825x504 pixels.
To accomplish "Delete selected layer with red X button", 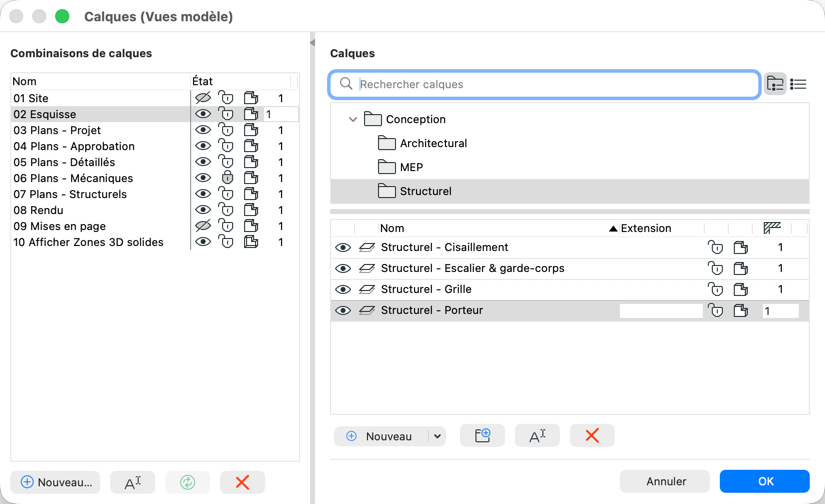I will [592, 436].
